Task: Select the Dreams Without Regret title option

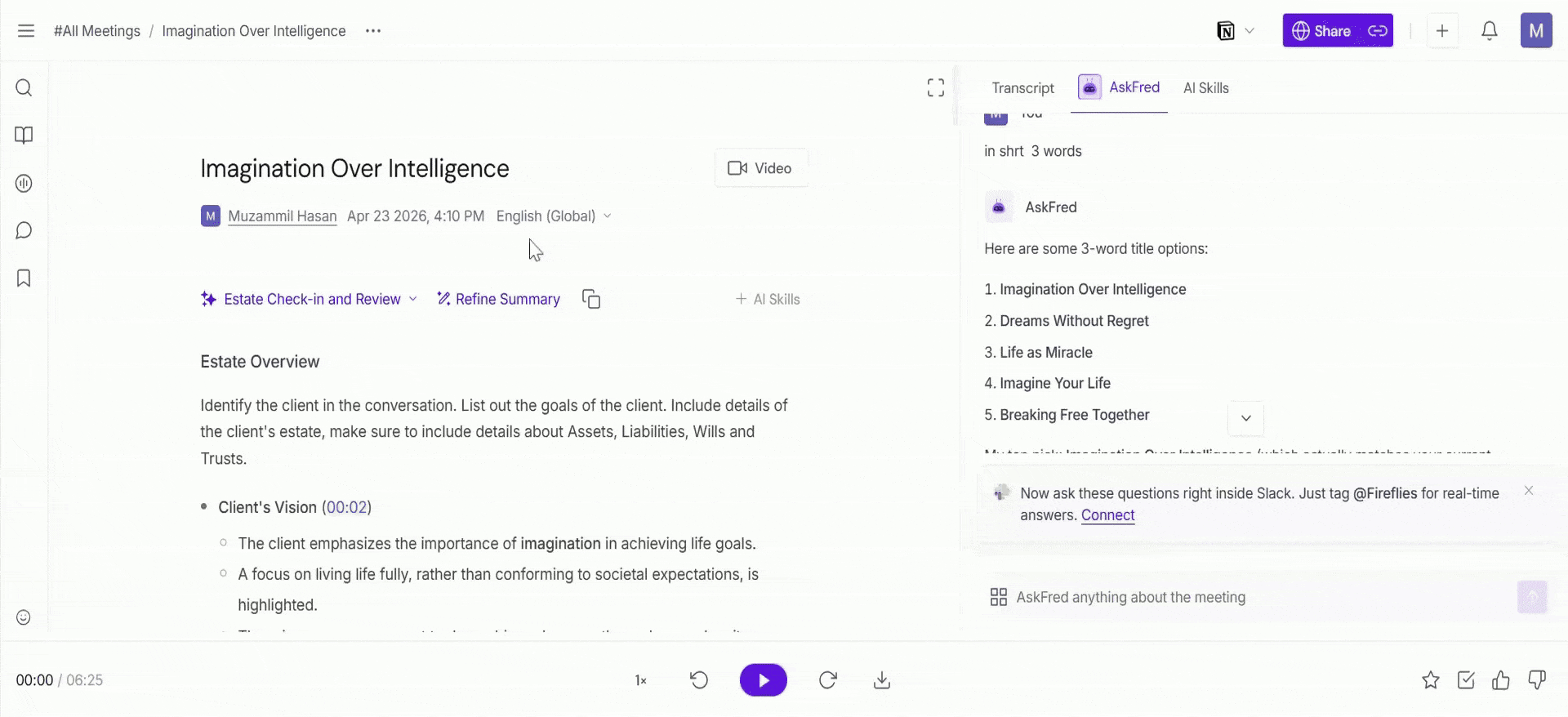Action: pyautogui.click(x=1074, y=321)
